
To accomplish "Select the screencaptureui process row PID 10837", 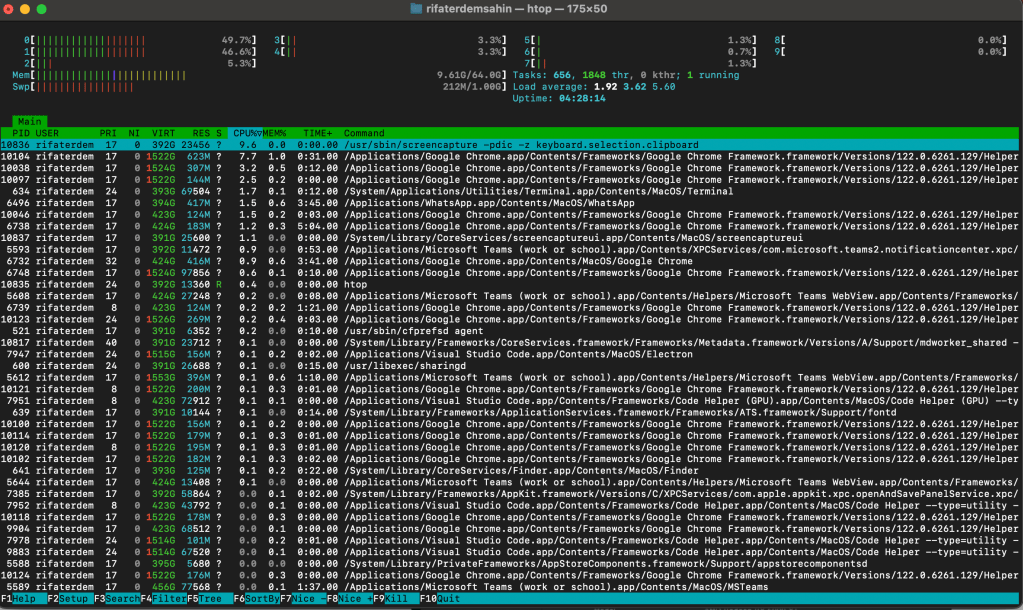I will pos(510,238).
